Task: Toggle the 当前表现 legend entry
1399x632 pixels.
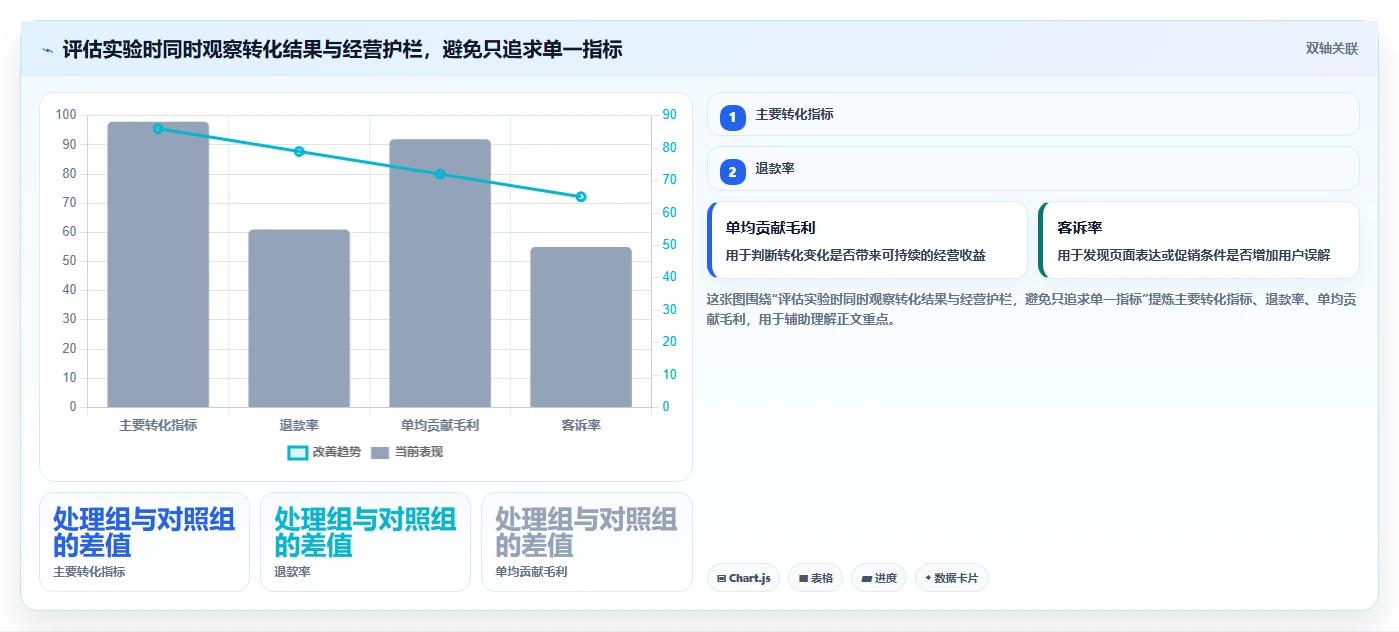Action: [x=407, y=452]
